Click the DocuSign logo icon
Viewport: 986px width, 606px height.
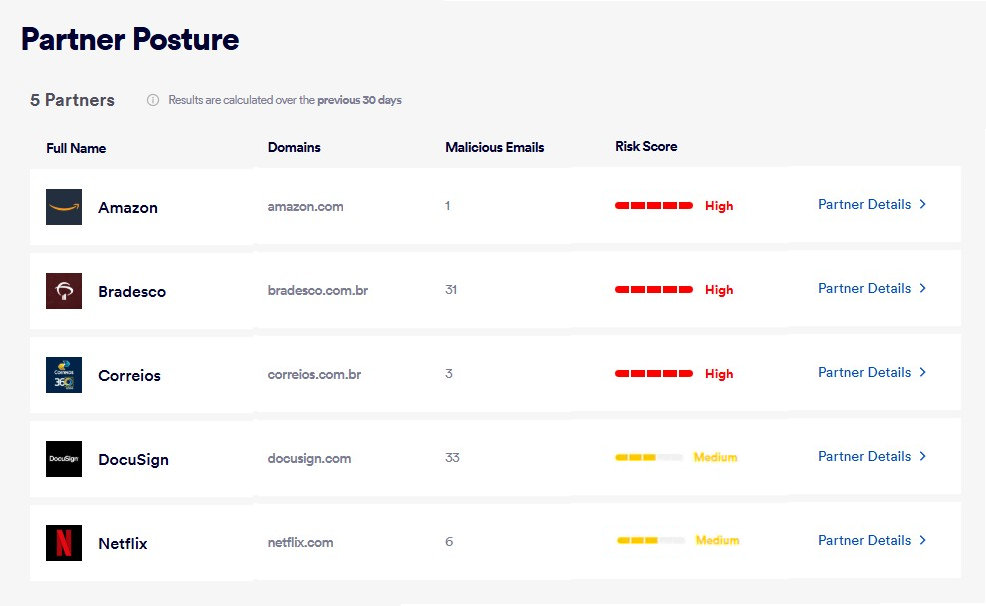coord(64,459)
